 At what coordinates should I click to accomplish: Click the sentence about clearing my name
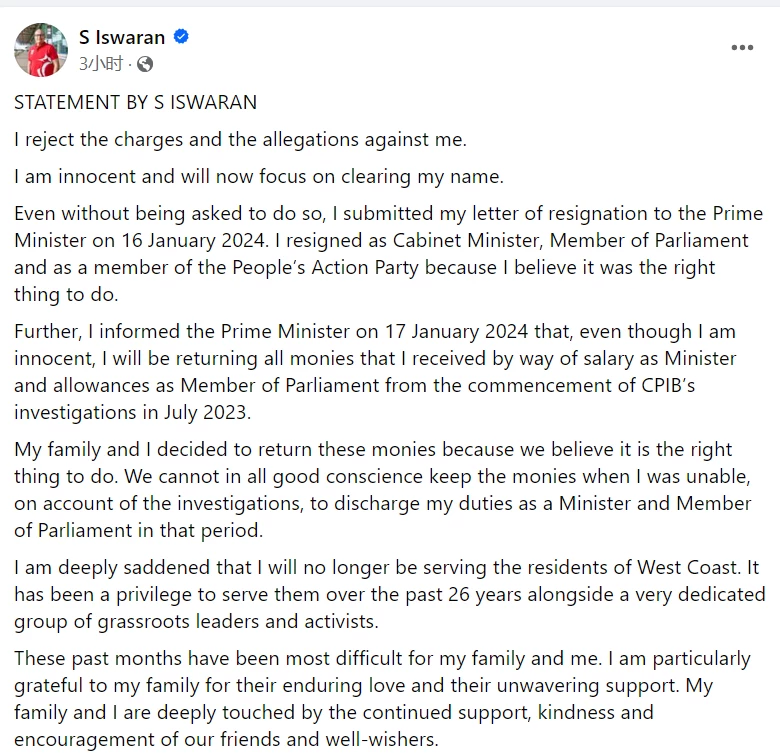pos(259,177)
